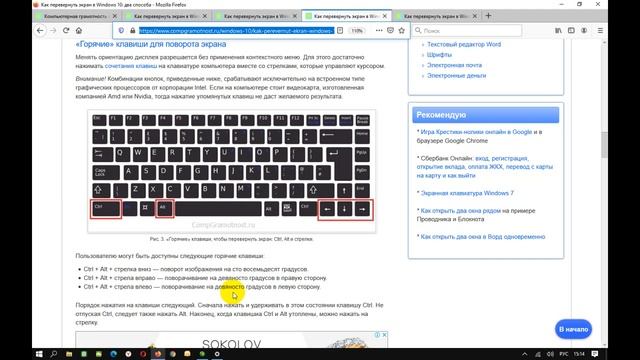Open Firefox account icon
Viewport: 640px width, 360px height.
coord(584,31)
